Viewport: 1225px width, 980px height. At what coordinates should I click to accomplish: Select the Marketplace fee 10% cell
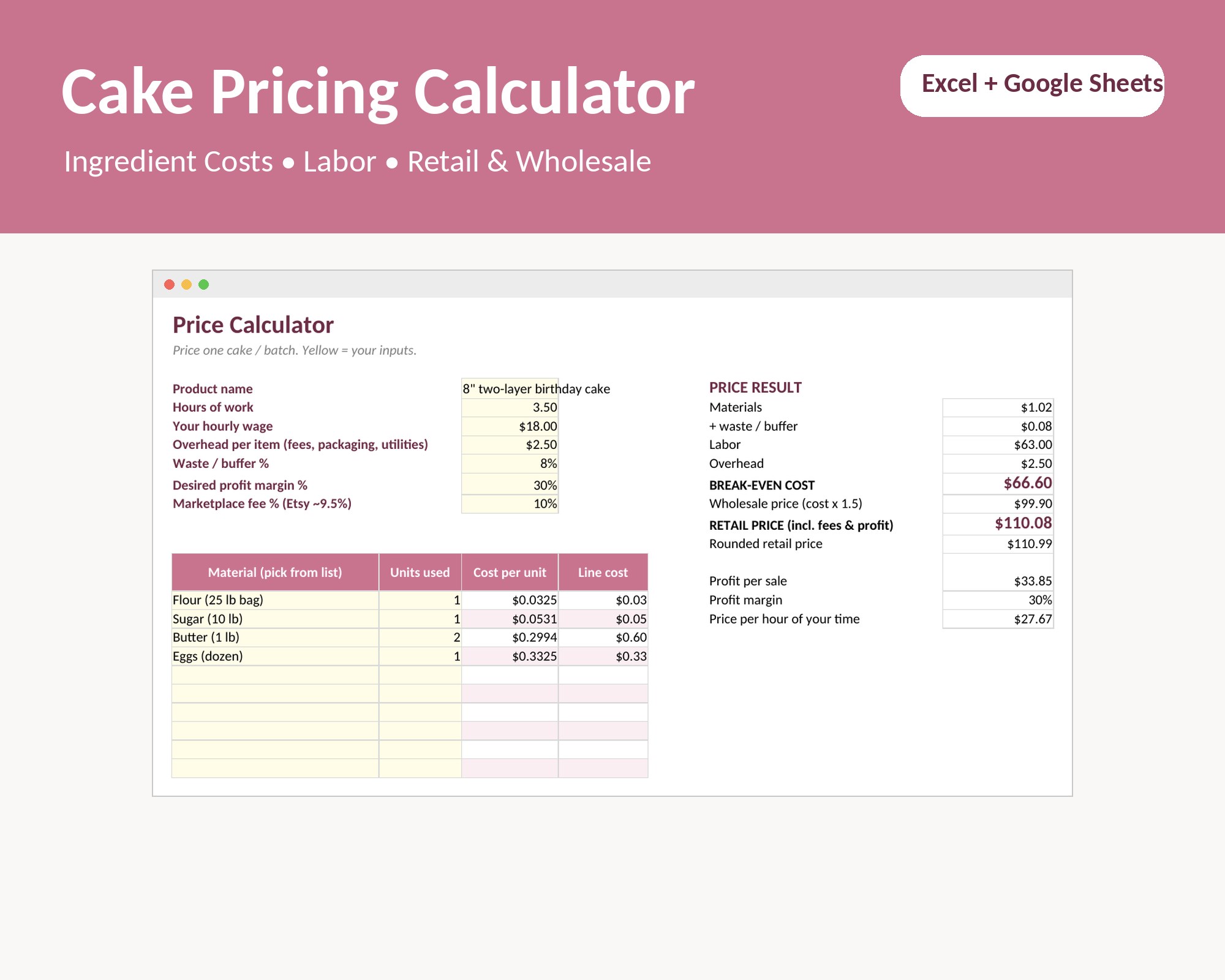coord(510,503)
